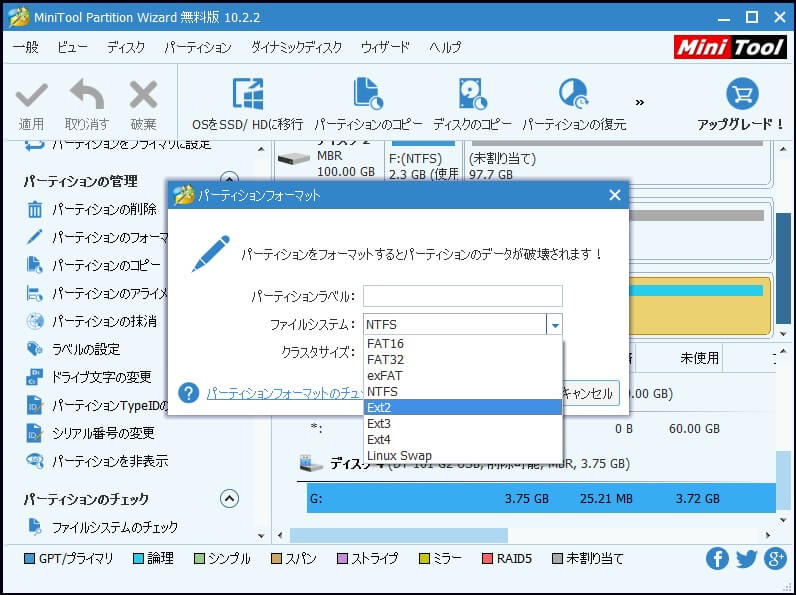Open the Copy Disk (ディスクのコピー) wizard icon
Image resolution: width=796 pixels, height=595 pixels.
pos(472,94)
